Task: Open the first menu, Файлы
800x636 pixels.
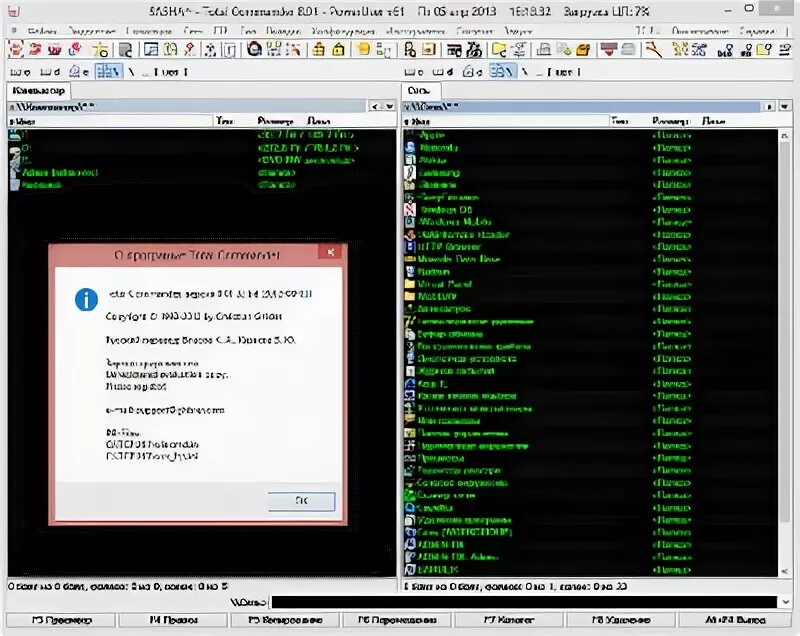Action: (42, 31)
